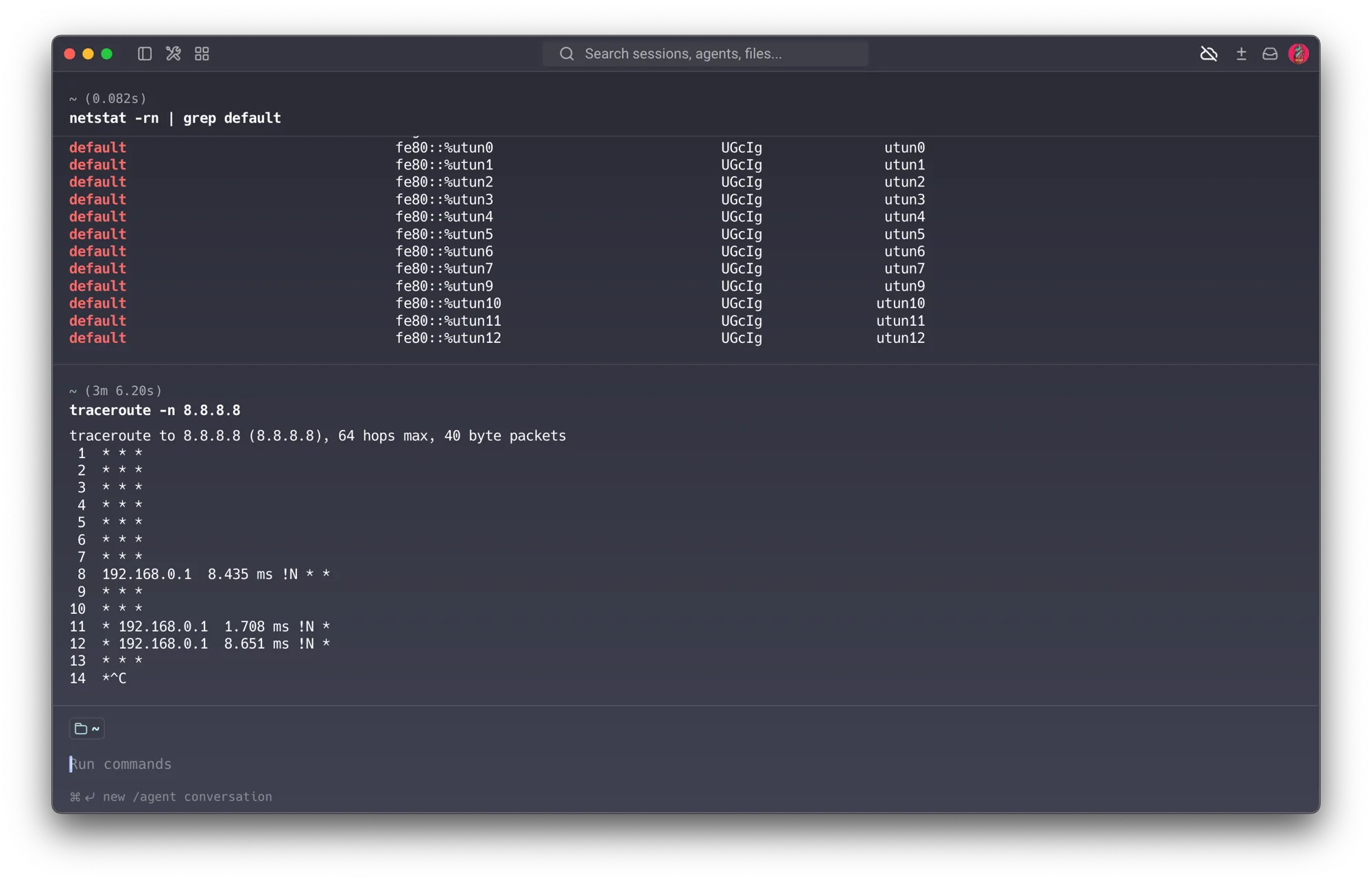Open the grid view icon
The height and width of the screenshot is (882, 1372).
click(202, 53)
